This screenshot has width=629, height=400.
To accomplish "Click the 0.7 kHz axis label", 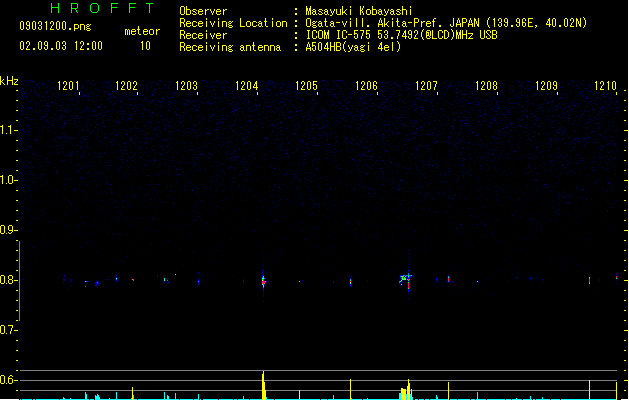I will 8,330.
